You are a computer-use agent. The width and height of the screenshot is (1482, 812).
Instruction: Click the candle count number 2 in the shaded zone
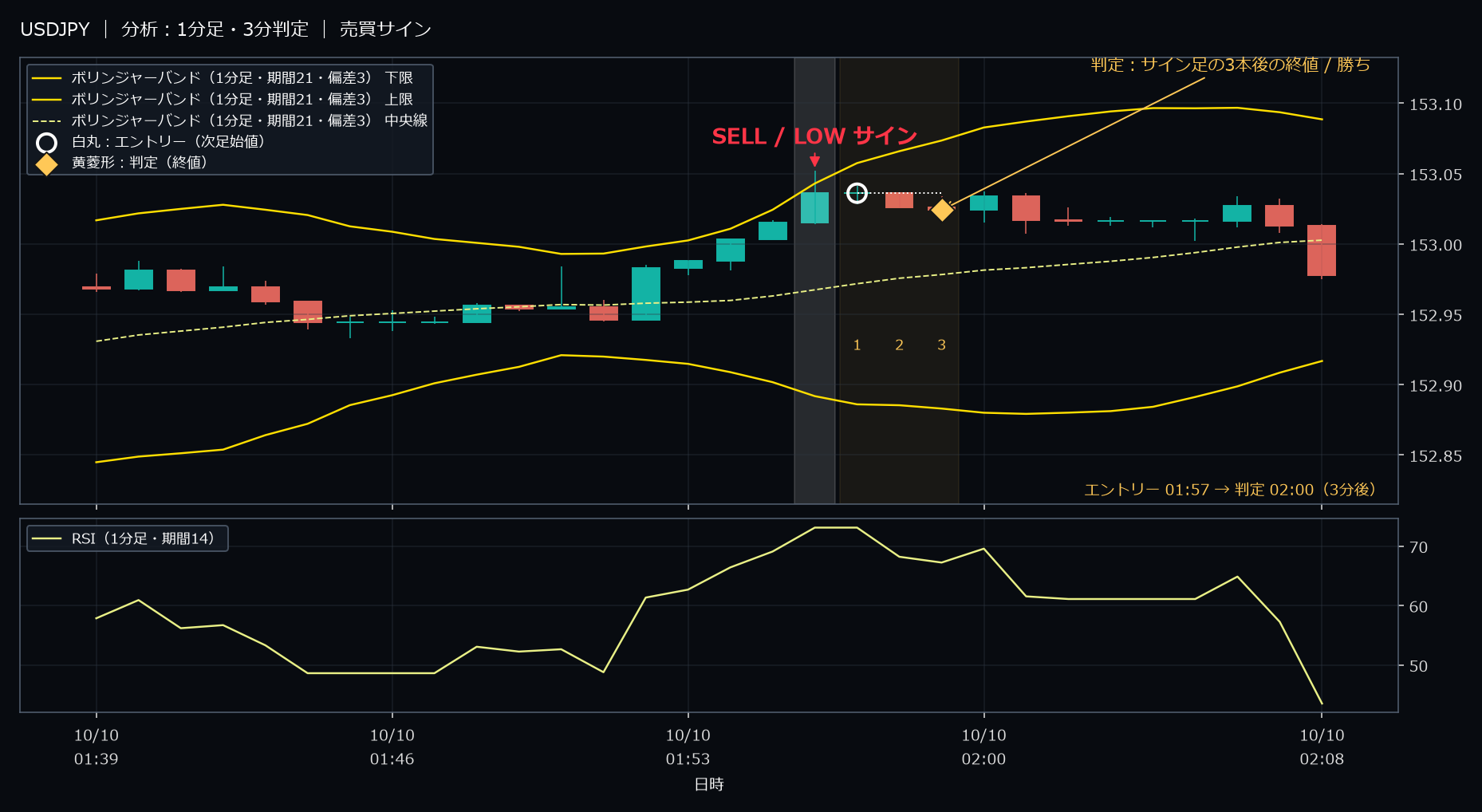(x=899, y=345)
